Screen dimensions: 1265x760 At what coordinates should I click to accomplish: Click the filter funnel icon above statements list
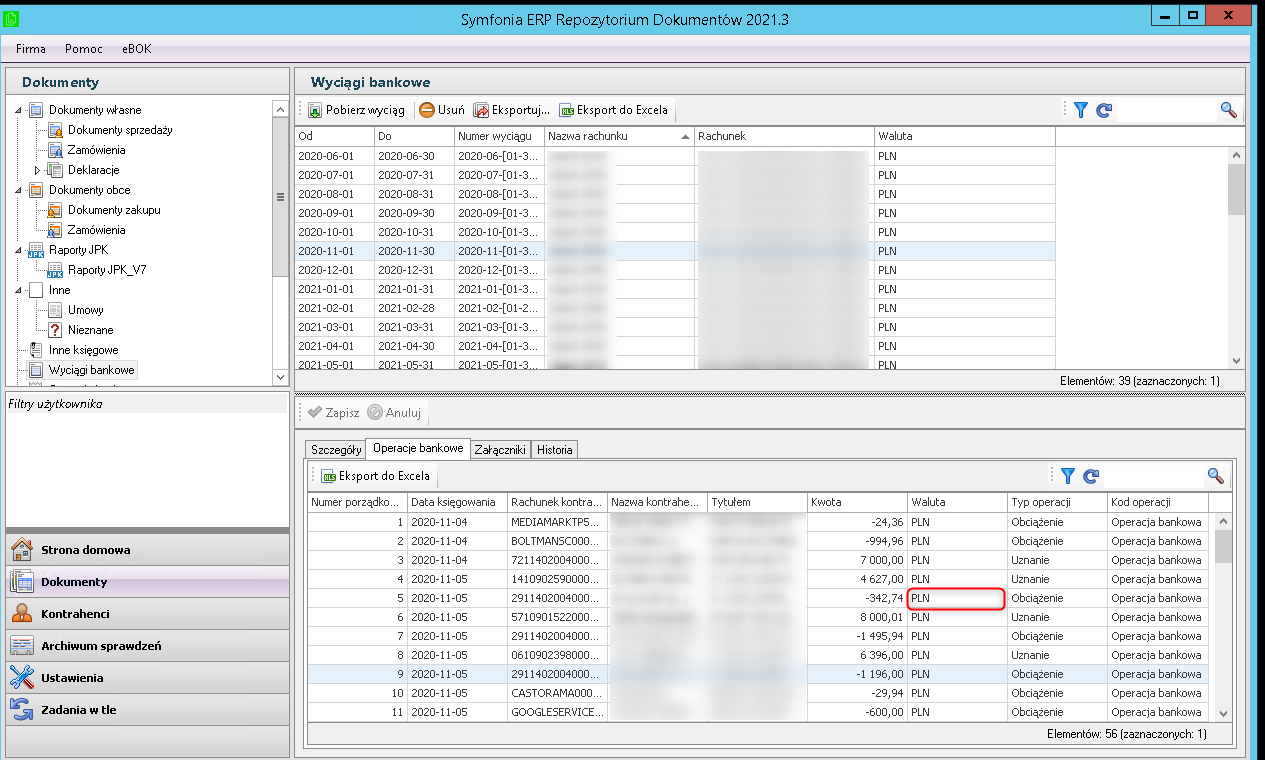click(1081, 110)
